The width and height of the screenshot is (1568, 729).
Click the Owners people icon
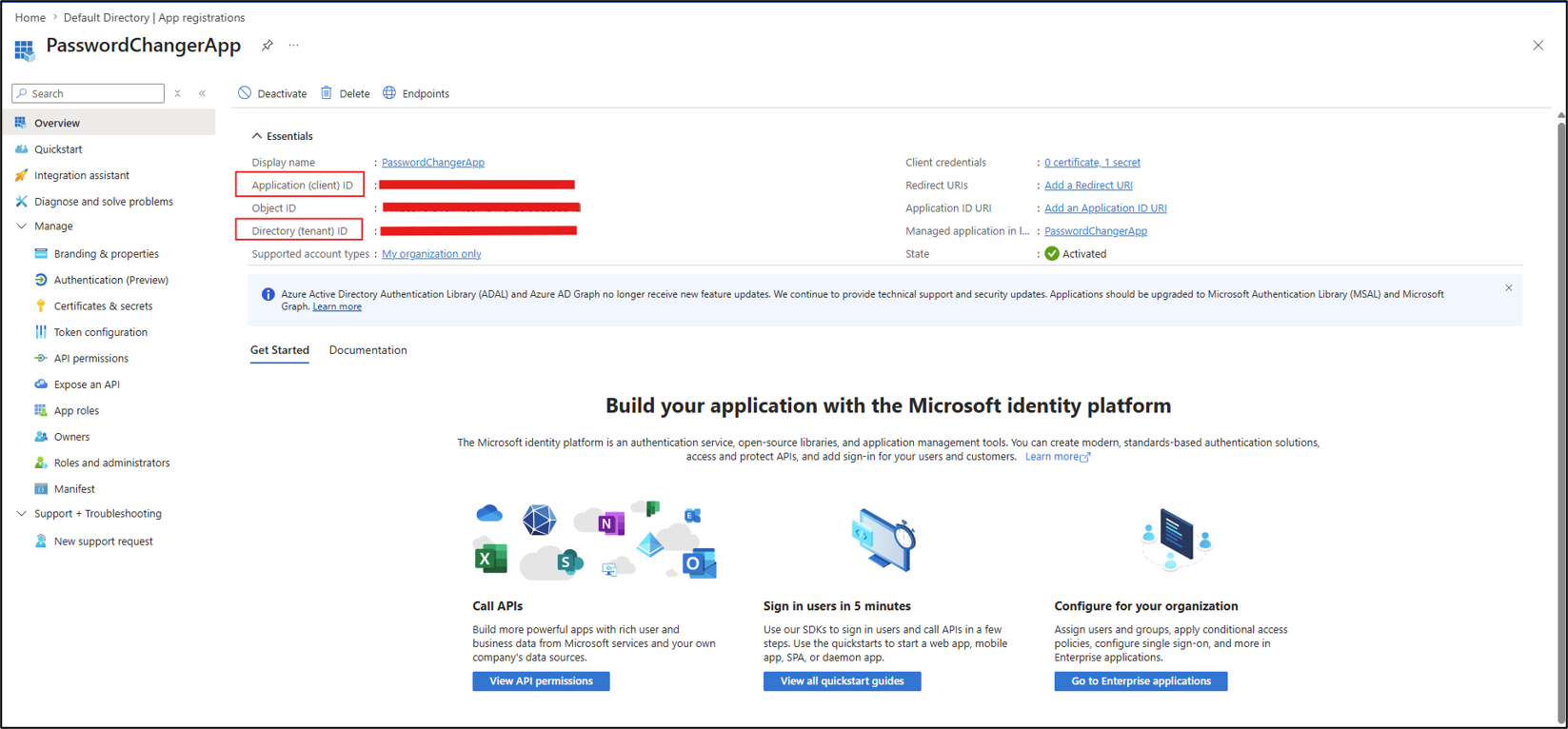coord(41,437)
